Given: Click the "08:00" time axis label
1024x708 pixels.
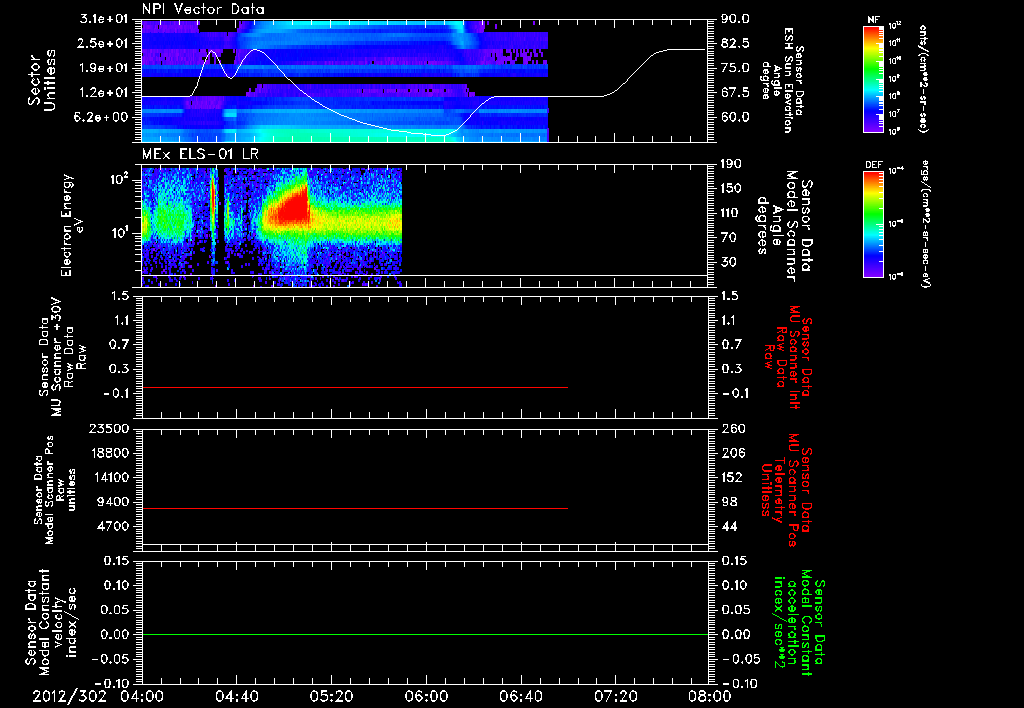Looking at the screenshot, I should 710,696.
